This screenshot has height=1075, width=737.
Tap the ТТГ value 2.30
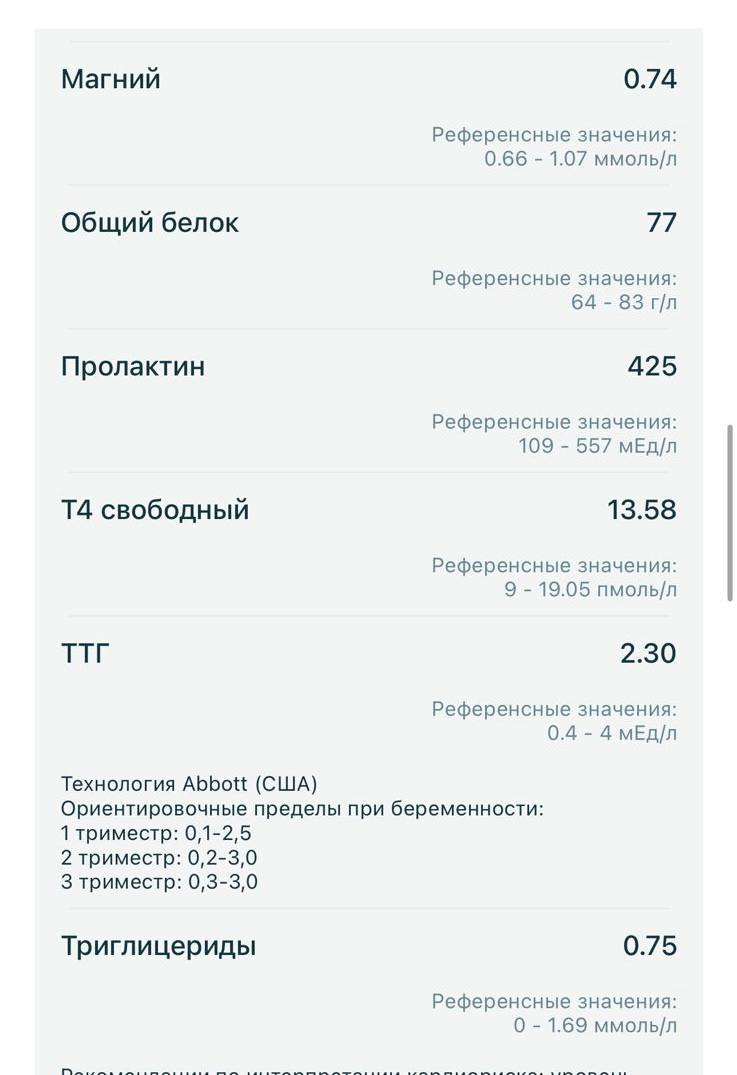pos(648,653)
